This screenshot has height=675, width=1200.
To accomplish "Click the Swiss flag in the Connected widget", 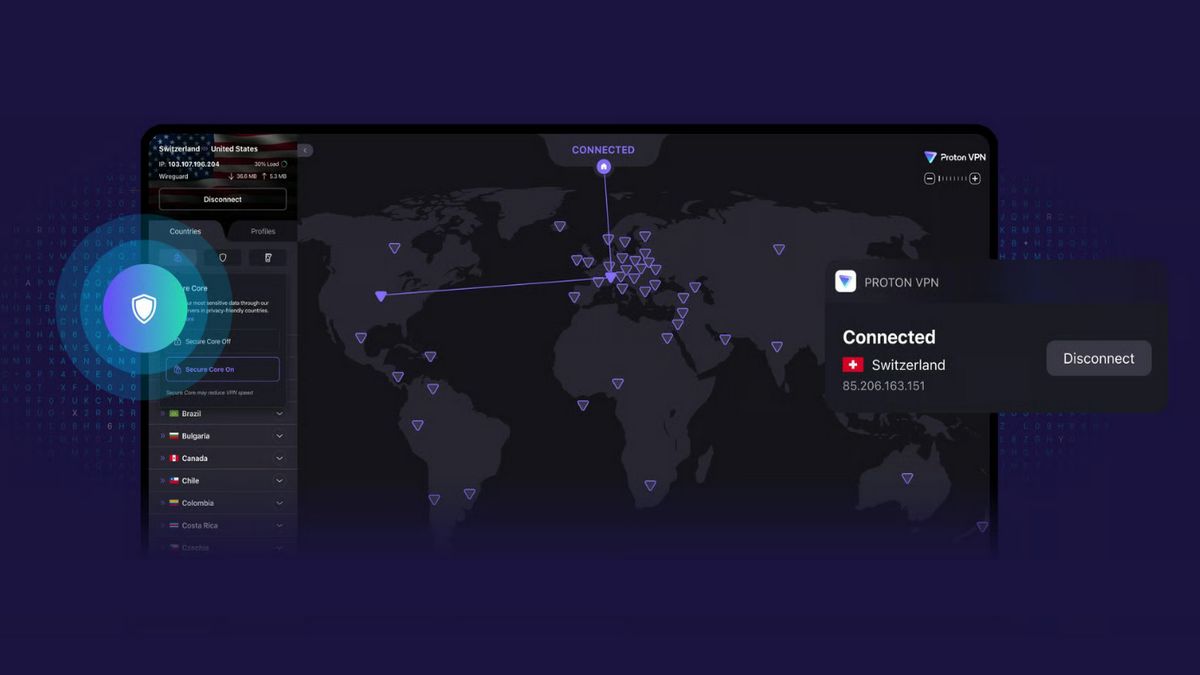I will tap(852, 365).
